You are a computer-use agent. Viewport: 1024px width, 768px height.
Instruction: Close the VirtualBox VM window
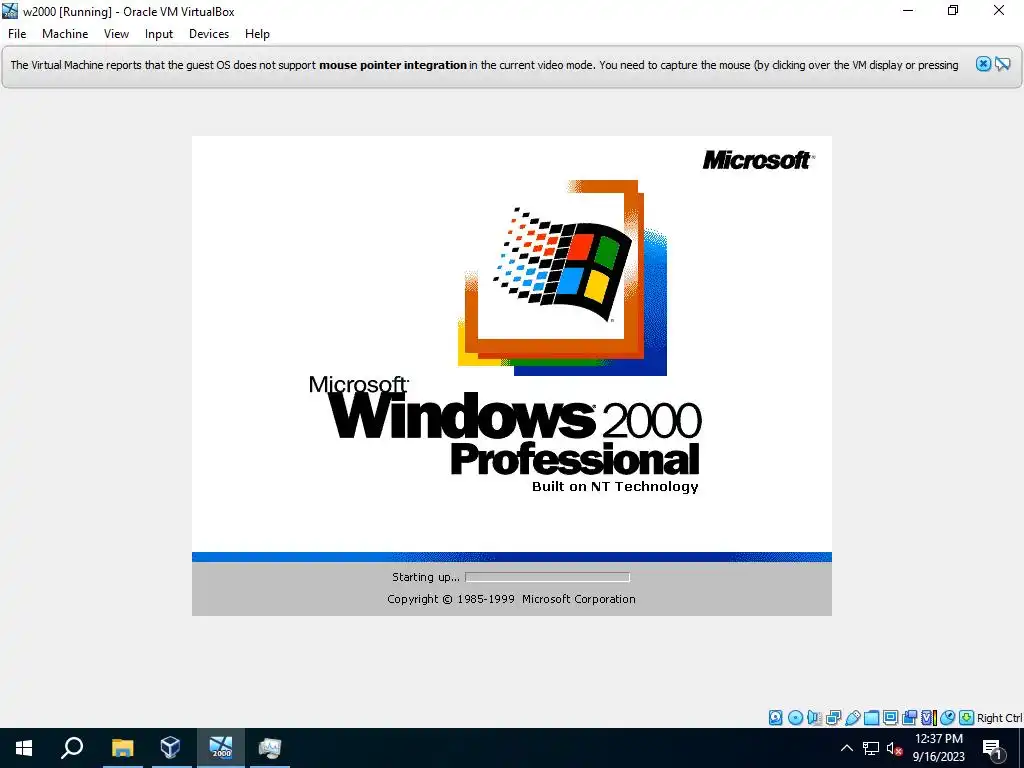click(x=999, y=10)
